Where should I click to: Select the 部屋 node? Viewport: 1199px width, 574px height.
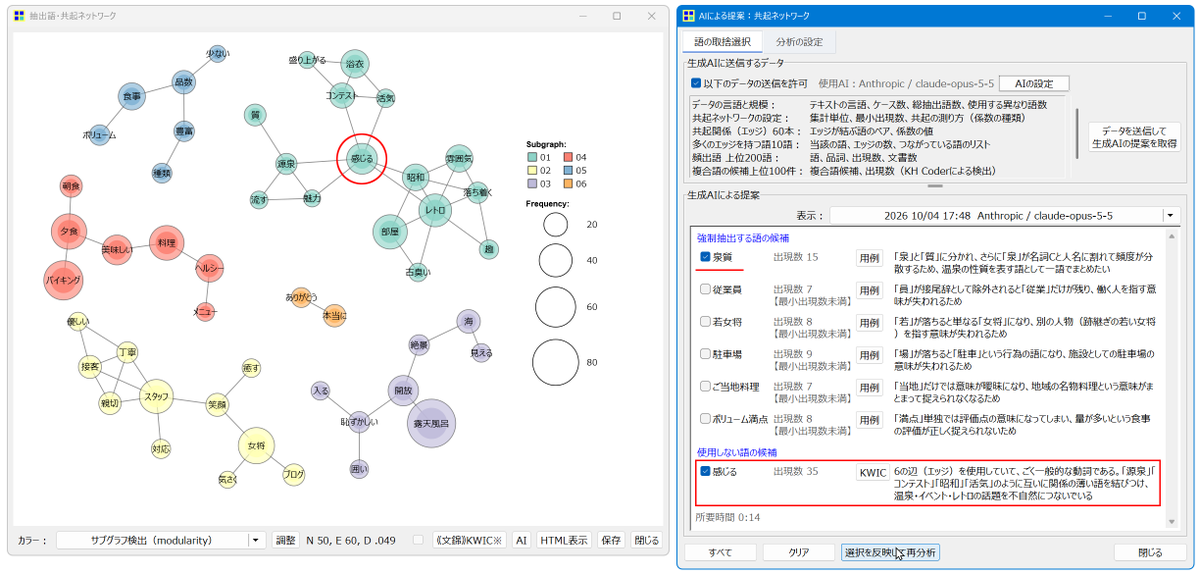pyautogui.click(x=391, y=232)
